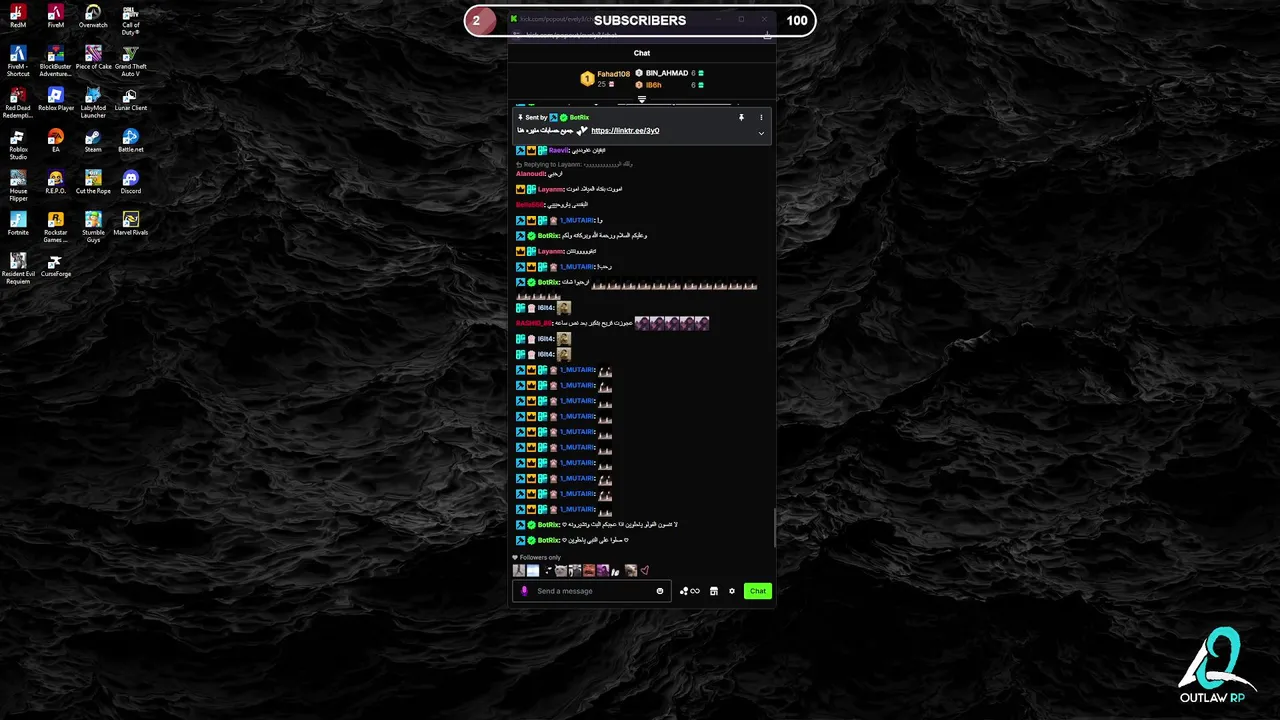Unpin the pinned BotRix message

click(x=741, y=117)
